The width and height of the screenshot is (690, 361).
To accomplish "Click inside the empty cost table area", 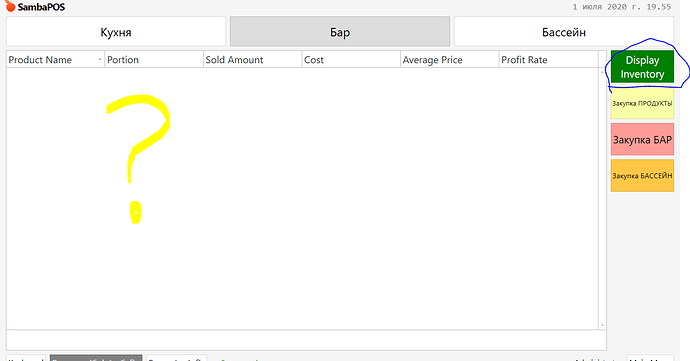I will 302,198.
